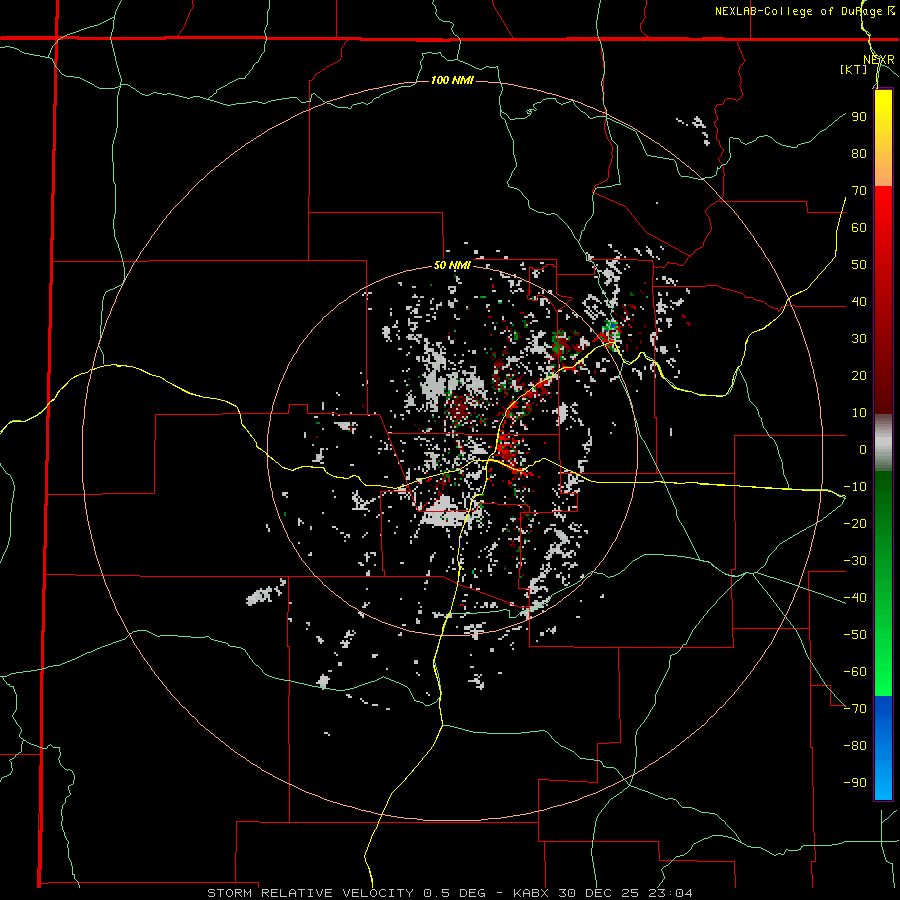Image resolution: width=900 pixels, height=900 pixels.
Task: Click the blue bottom segment of color bar
Action: coord(883,748)
